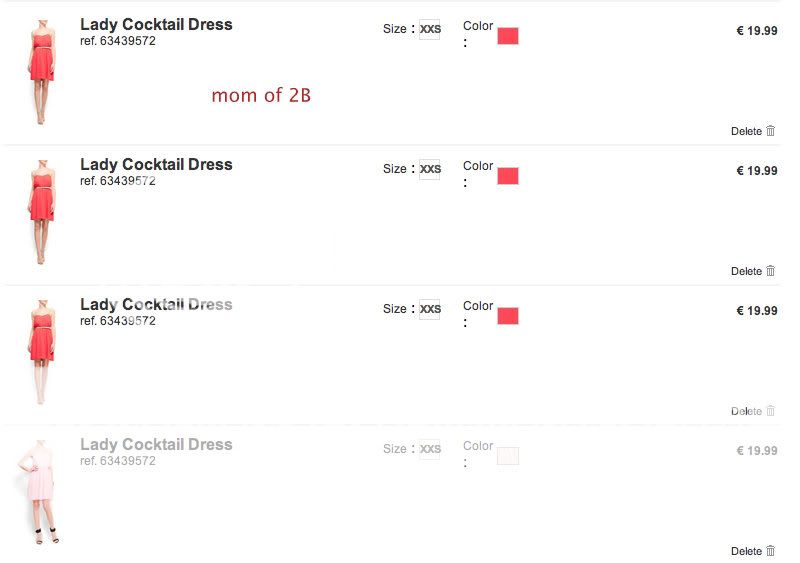Screen dimensions: 800x563
Task: Select the XXS size box in the first row
Action: (430, 30)
